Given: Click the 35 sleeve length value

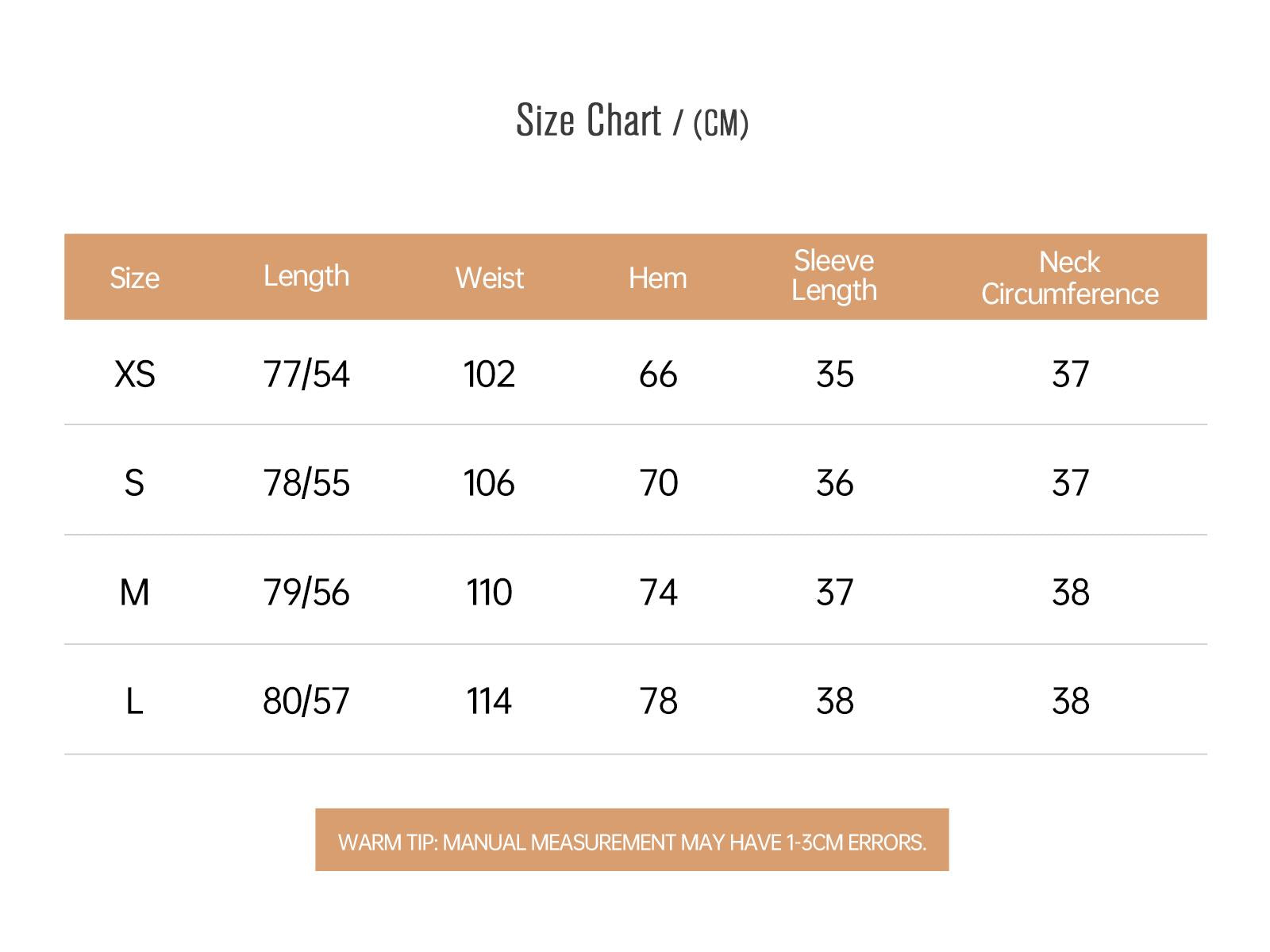Looking at the screenshot, I should click(834, 374).
